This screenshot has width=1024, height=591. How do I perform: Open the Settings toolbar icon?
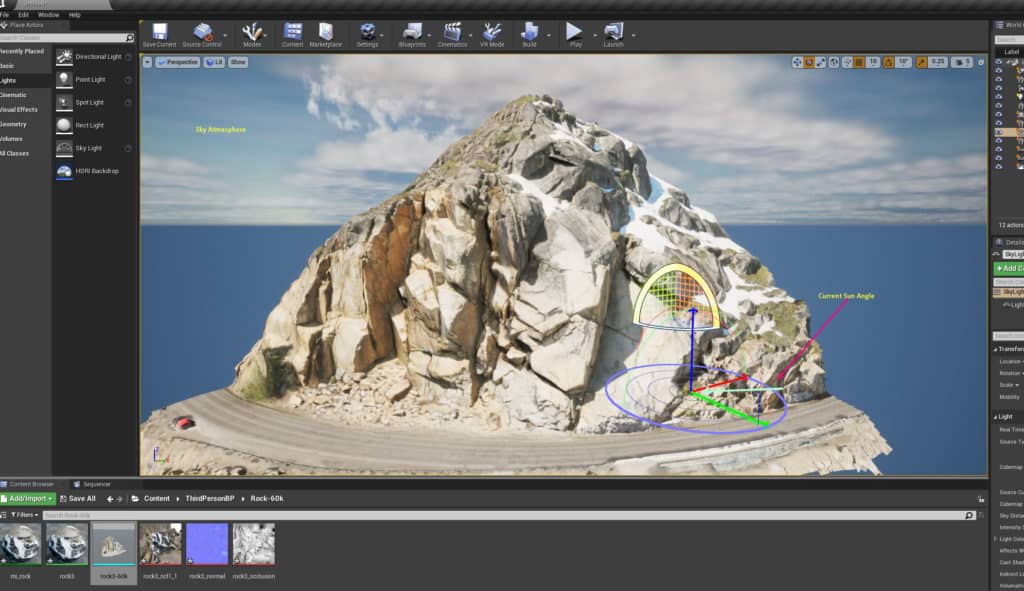[367, 35]
